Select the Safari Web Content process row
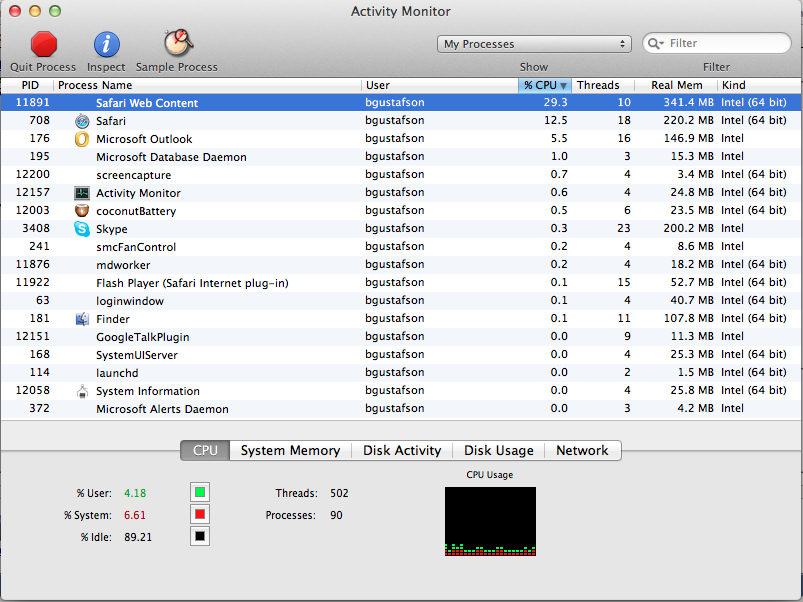803x602 pixels. (x=402, y=102)
